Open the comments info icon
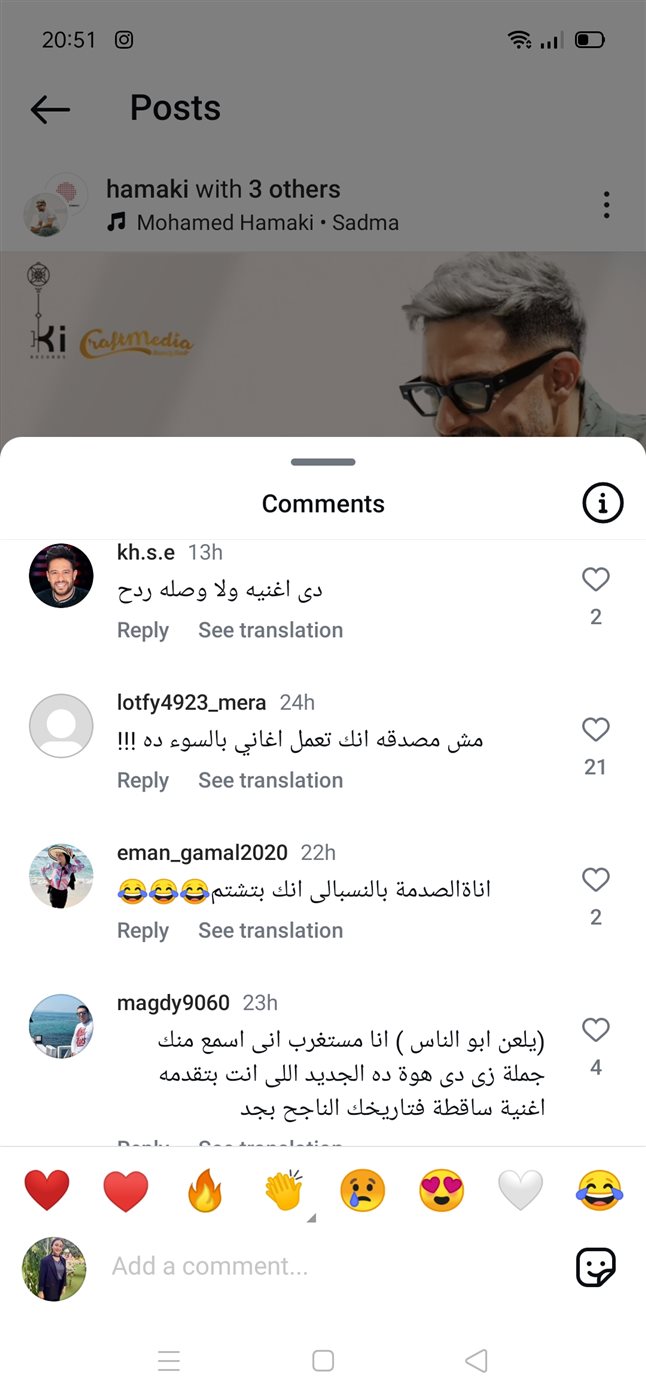This screenshot has height=1400, width=646. (602, 504)
